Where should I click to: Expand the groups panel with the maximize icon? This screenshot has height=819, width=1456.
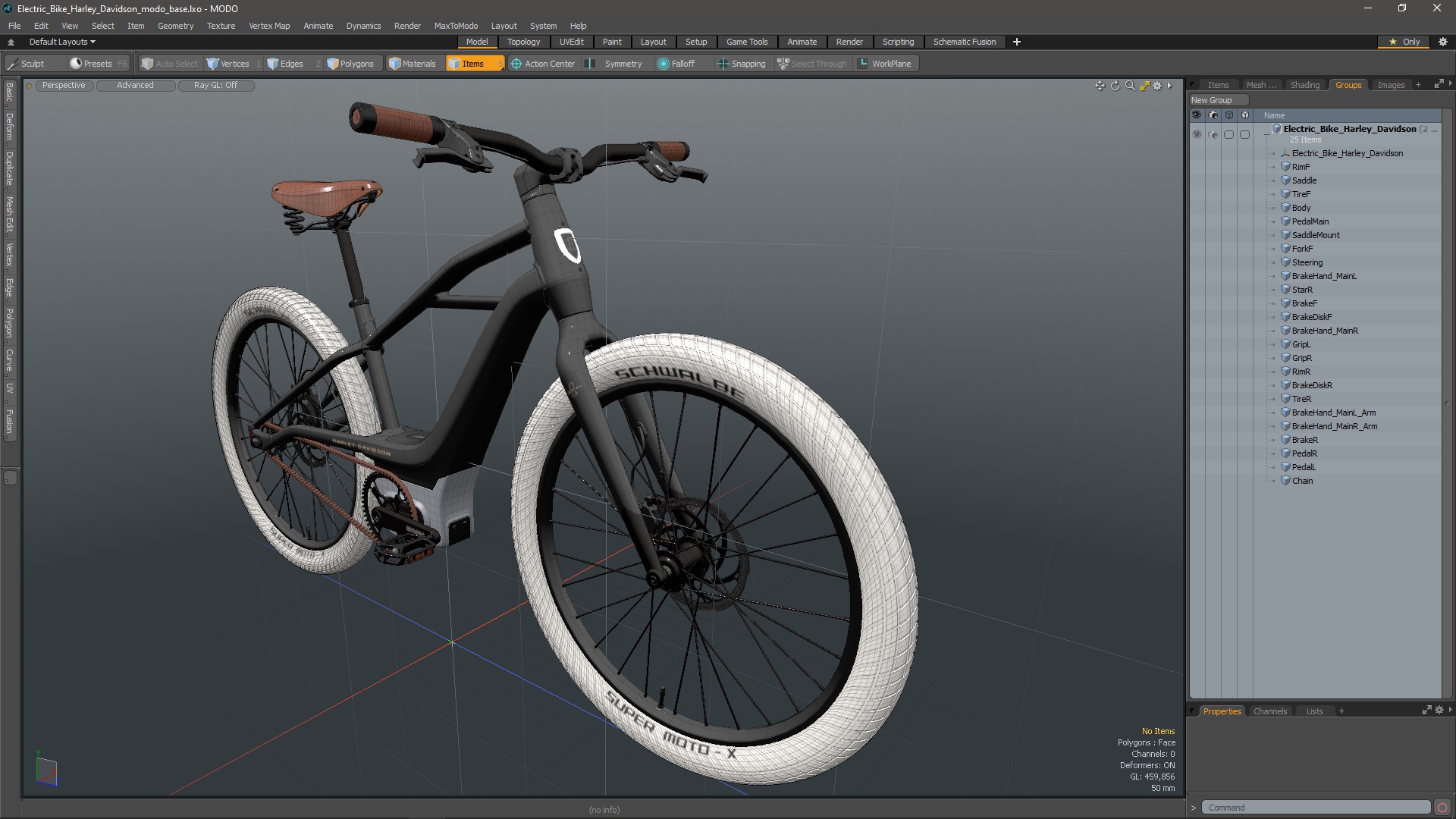point(1439,84)
